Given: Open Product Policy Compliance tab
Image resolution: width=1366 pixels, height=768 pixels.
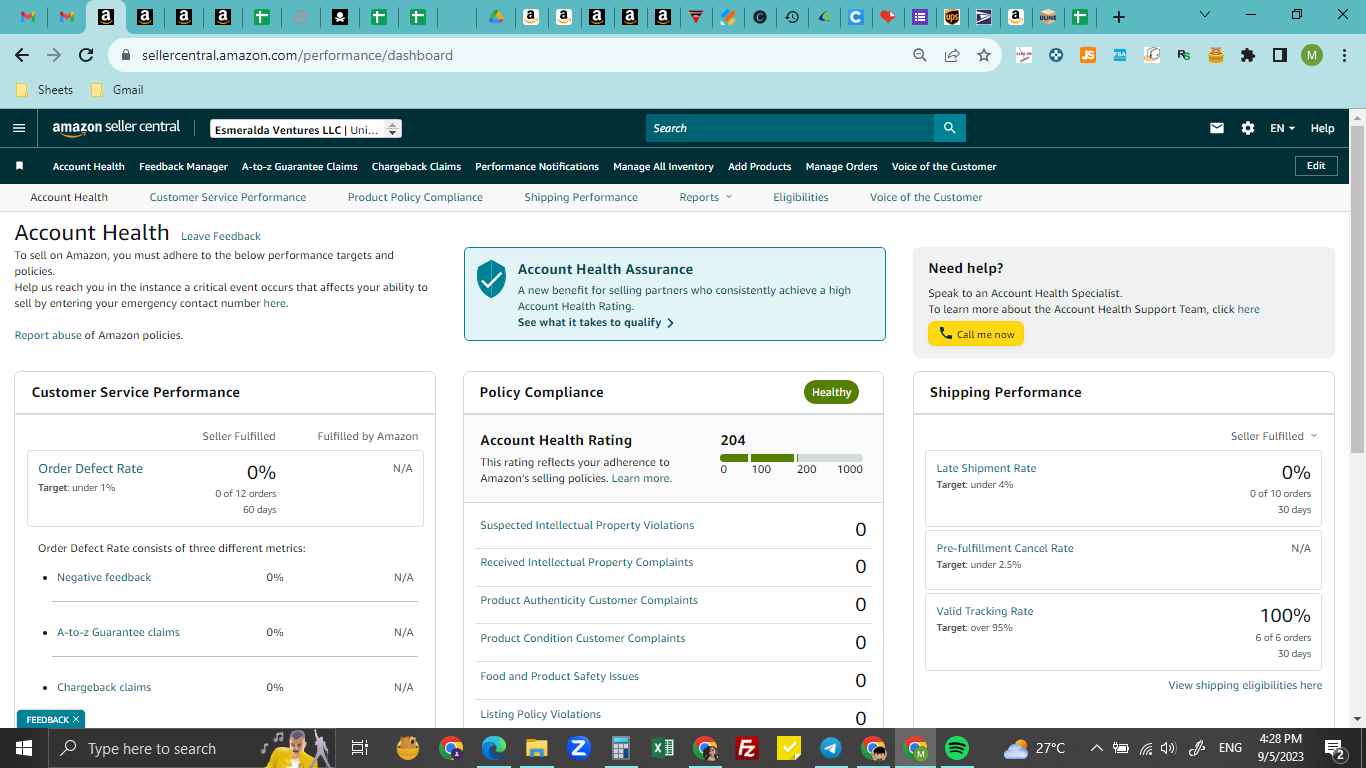Looking at the screenshot, I should click(x=415, y=197).
